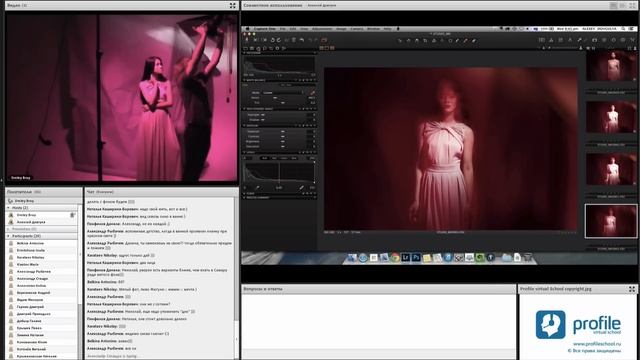This screenshot has height=360, width=640.
Task: Open the Adjustments menu in Capture One
Action: (322, 29)
